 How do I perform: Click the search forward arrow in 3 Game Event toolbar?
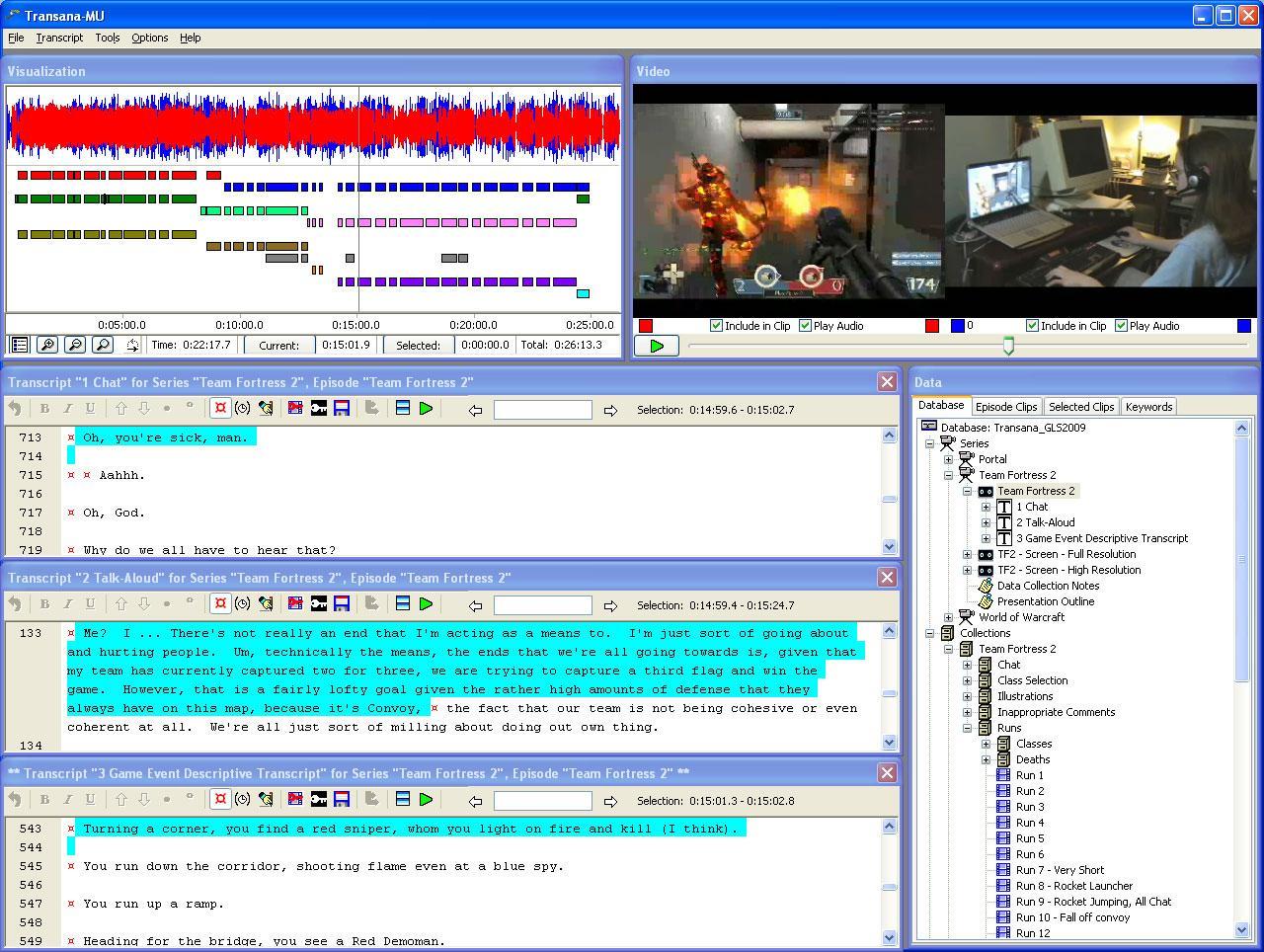(x=610, y=801)
